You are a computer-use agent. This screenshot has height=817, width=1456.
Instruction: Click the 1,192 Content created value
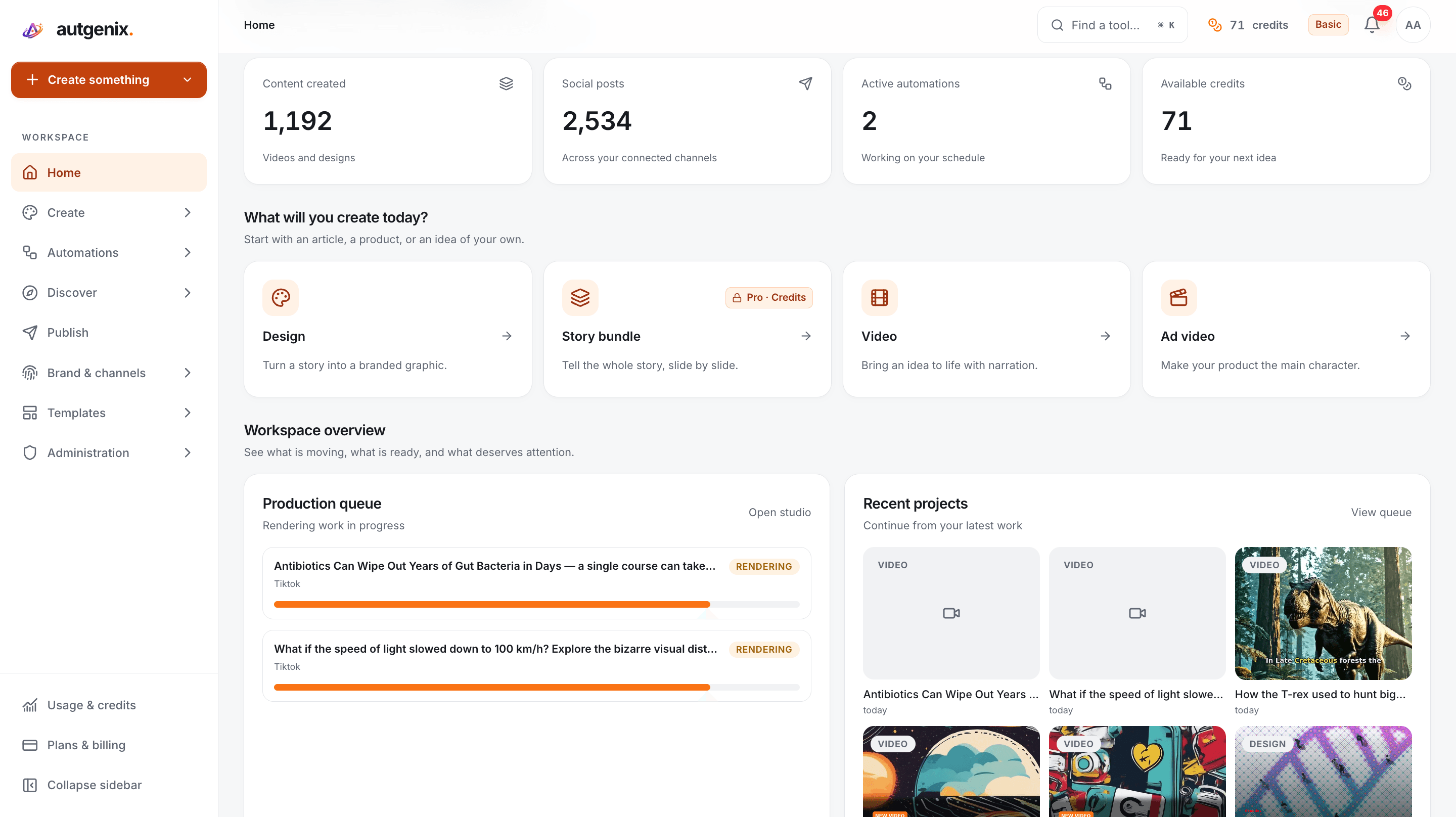click(x=297, y=121)
